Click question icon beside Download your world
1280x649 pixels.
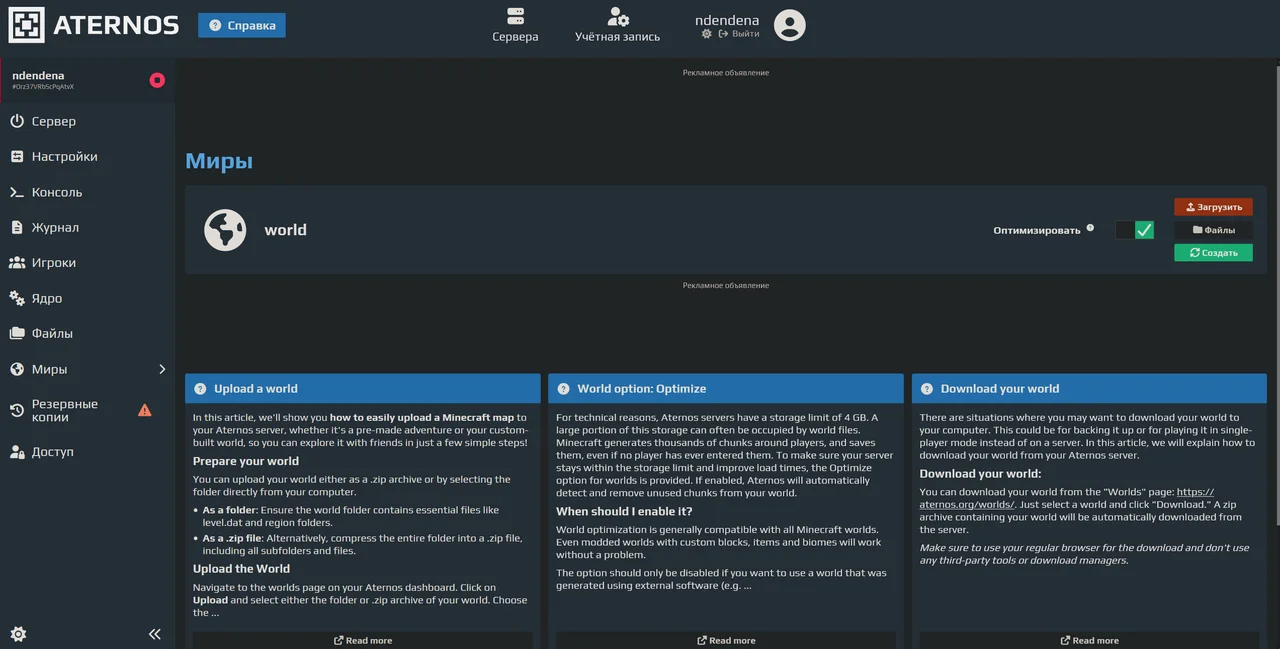[927, 389]
